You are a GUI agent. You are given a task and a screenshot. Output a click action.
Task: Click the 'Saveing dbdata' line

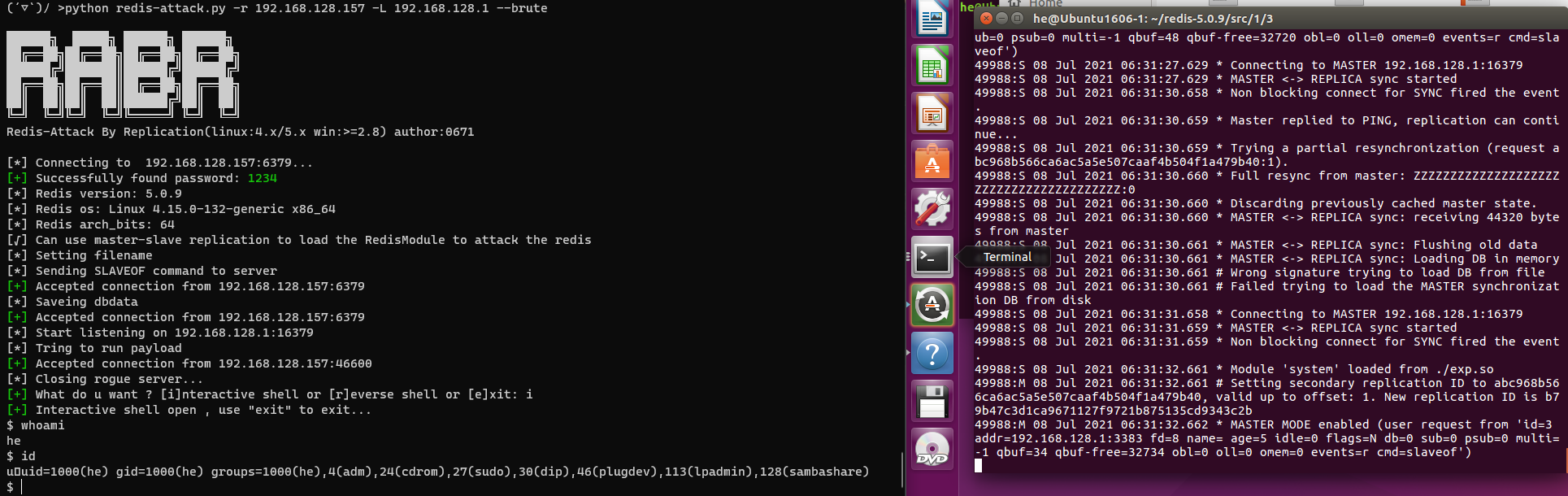[72, 302]
